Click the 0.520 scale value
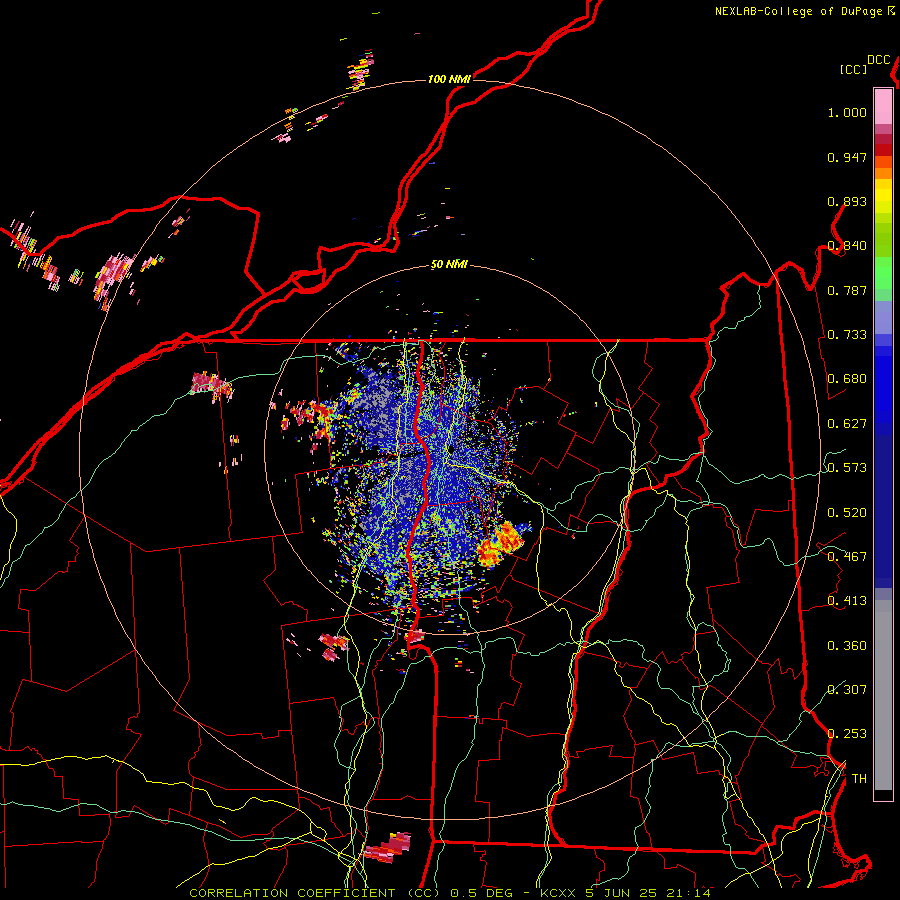The height and width of the screenshot is (900, 900). 847,513
